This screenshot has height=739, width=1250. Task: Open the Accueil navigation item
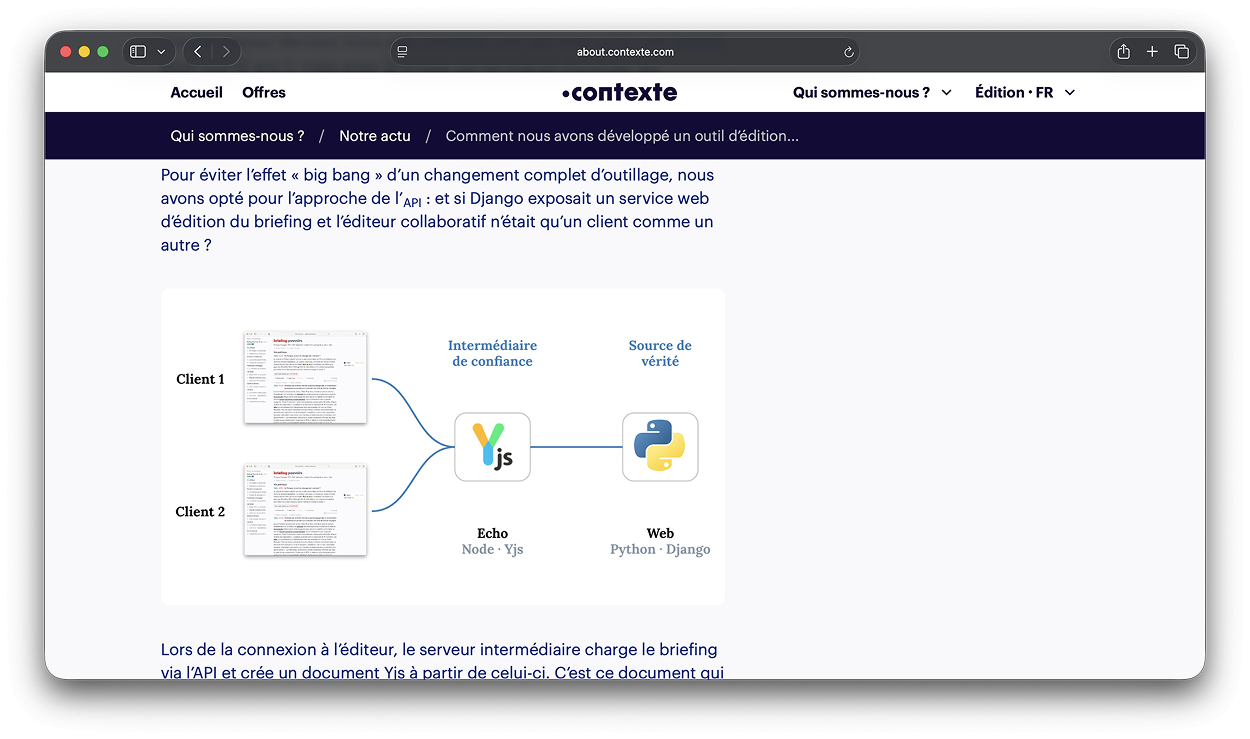point(196,92)
